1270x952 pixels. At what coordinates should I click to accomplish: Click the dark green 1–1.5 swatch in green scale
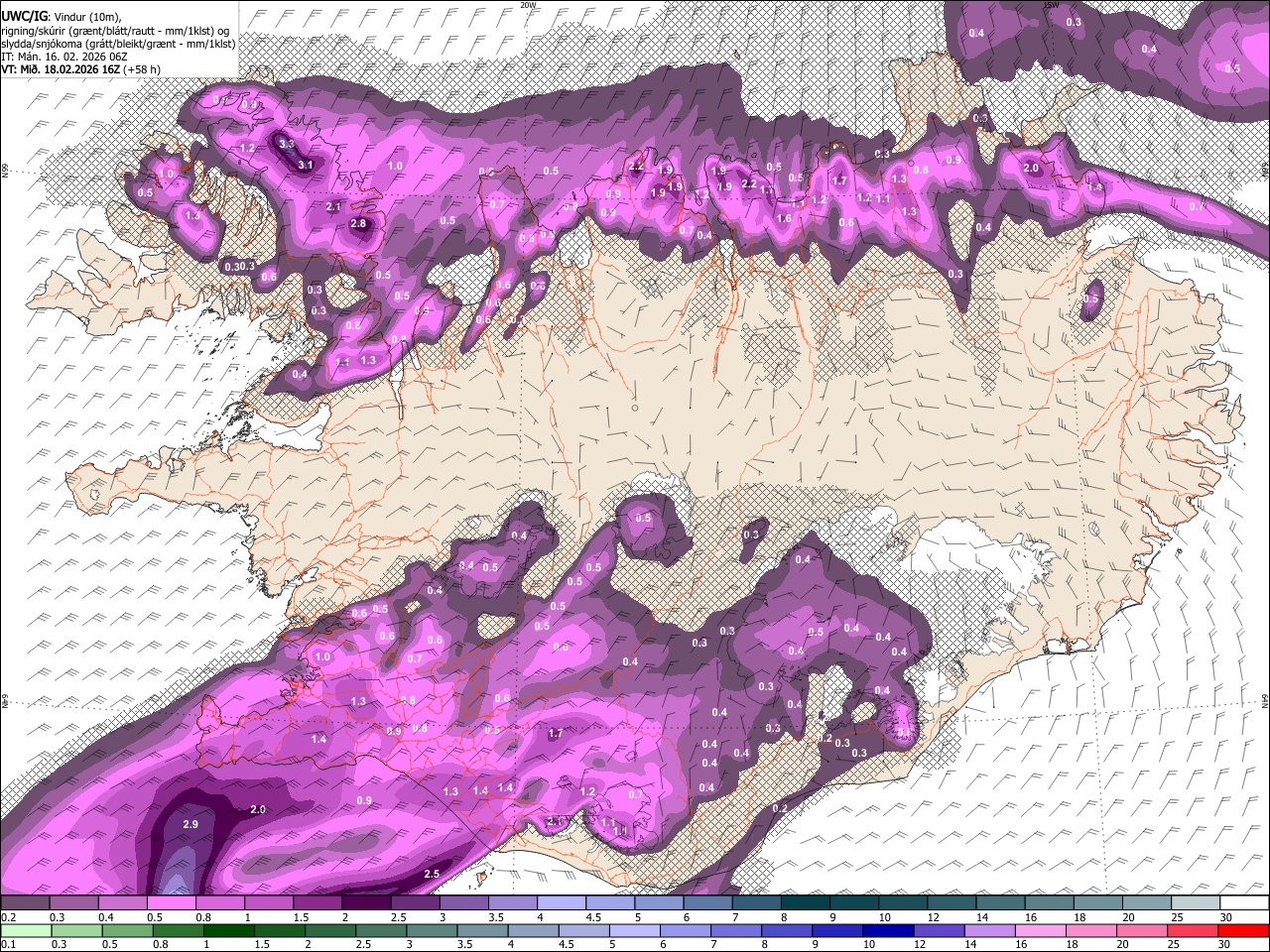tap(231, 930)
